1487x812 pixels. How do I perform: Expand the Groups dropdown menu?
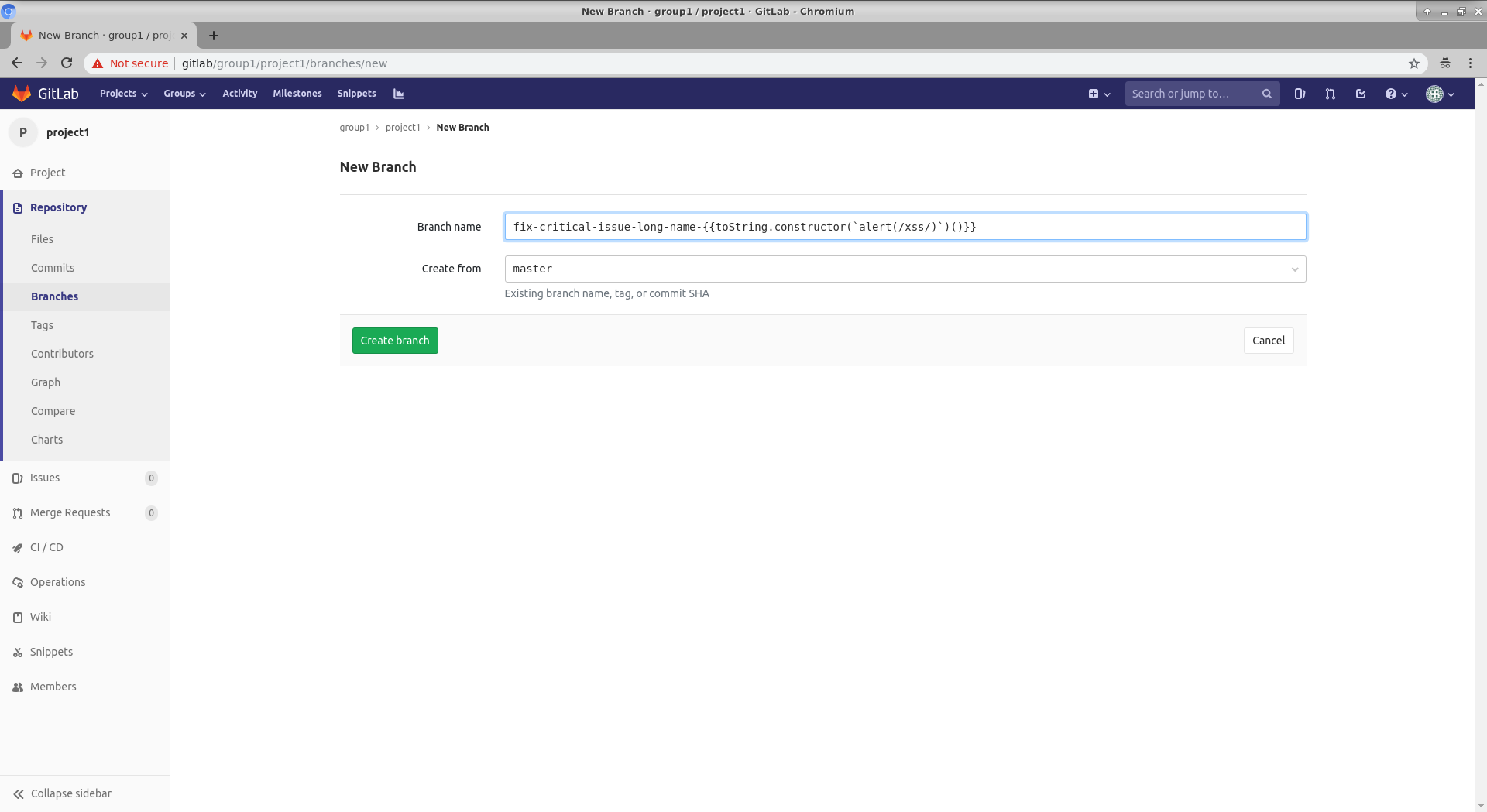click(184, 94)
